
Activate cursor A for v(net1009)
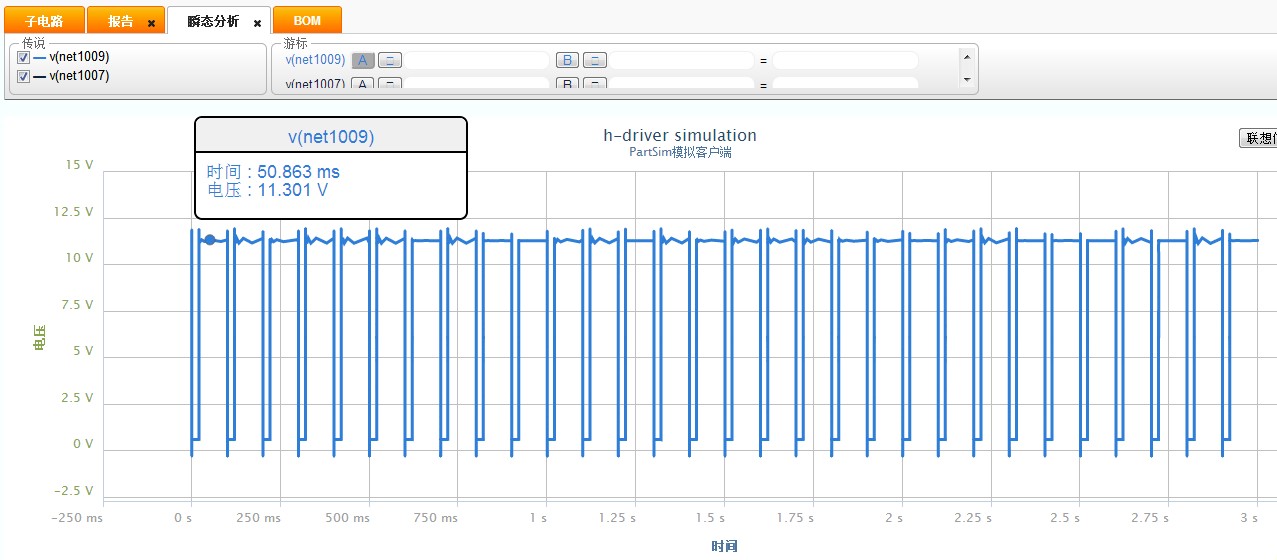(363, 60)
